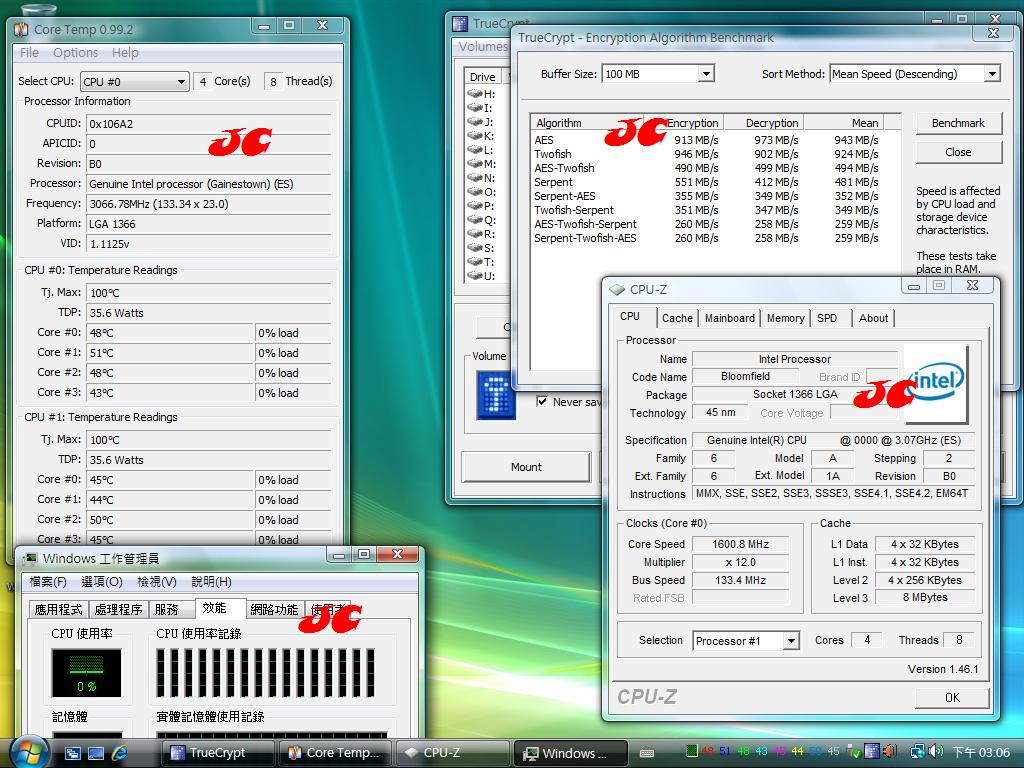The width and height of the screenshot is (1024, 768).
Task: Switch to Mainboard tab in CPU-Z
Action: tap(729, 318)
